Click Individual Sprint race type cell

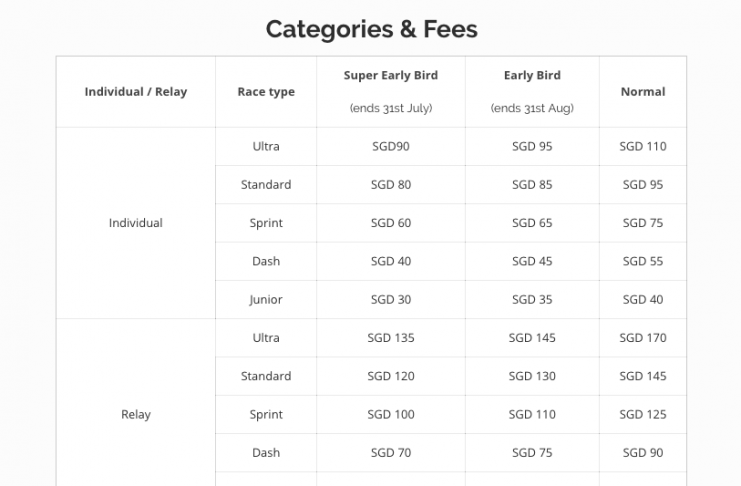(x=266, y=223)
